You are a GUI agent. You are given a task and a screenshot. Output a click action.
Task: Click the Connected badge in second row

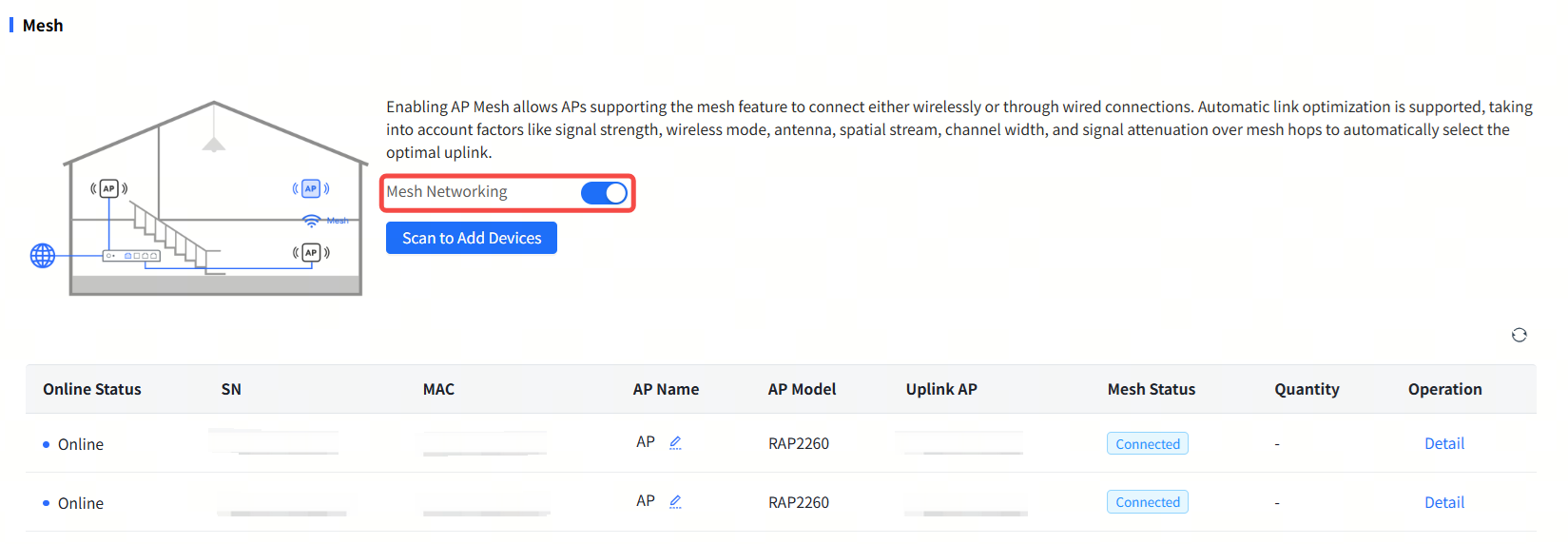point(1147,502)
